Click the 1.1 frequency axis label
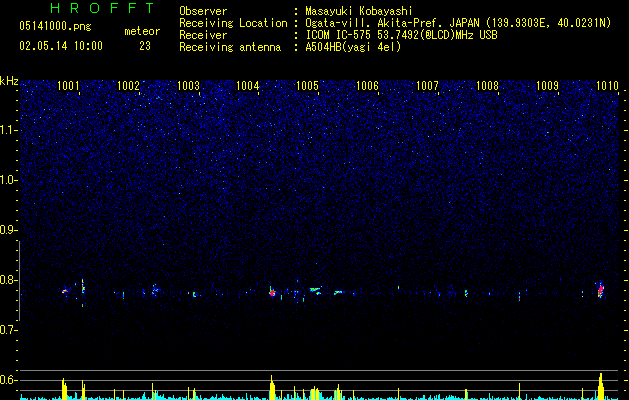 [x=8, y=130]
